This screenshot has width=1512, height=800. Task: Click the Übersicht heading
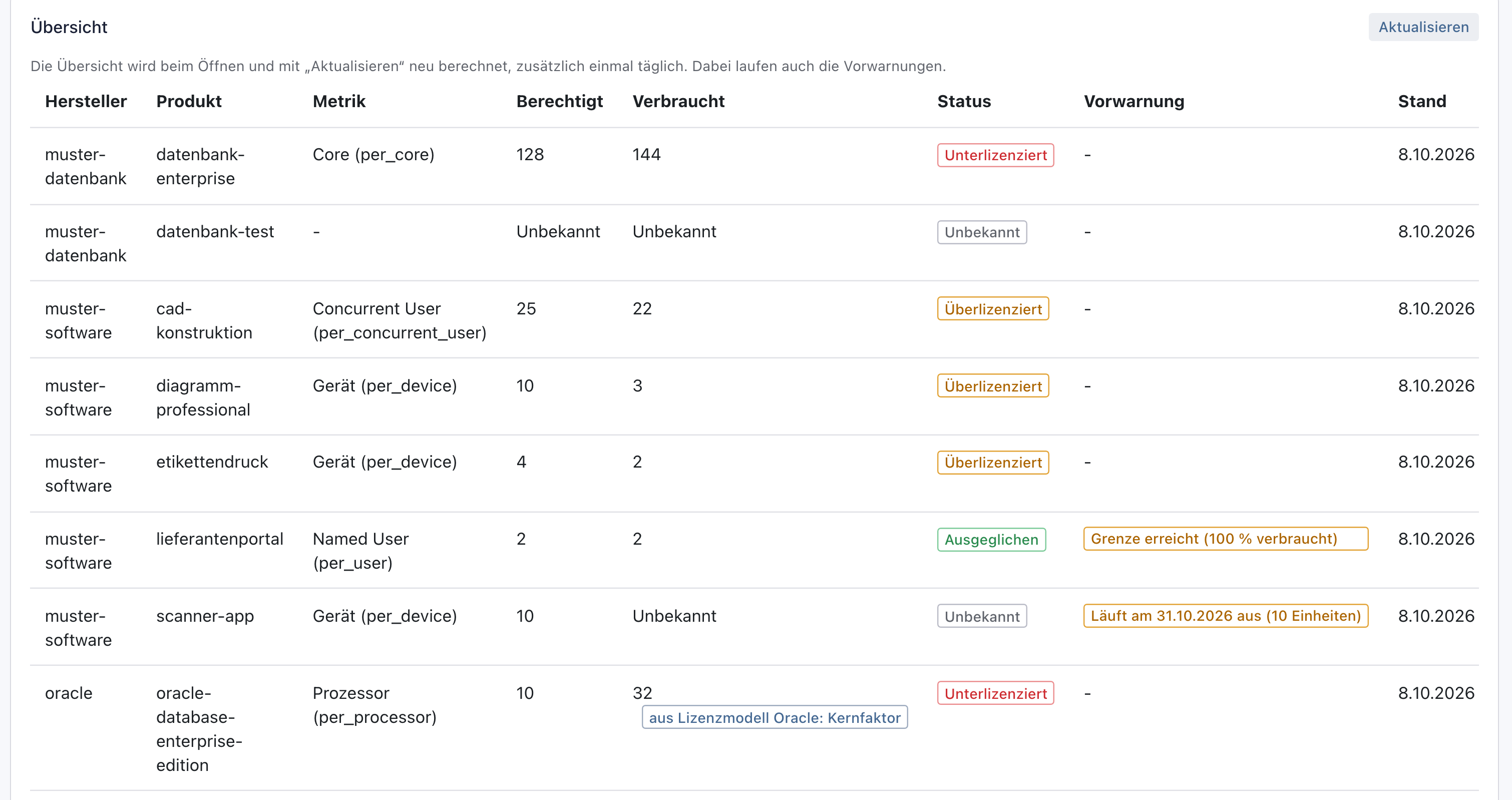(x=69, y=27)
